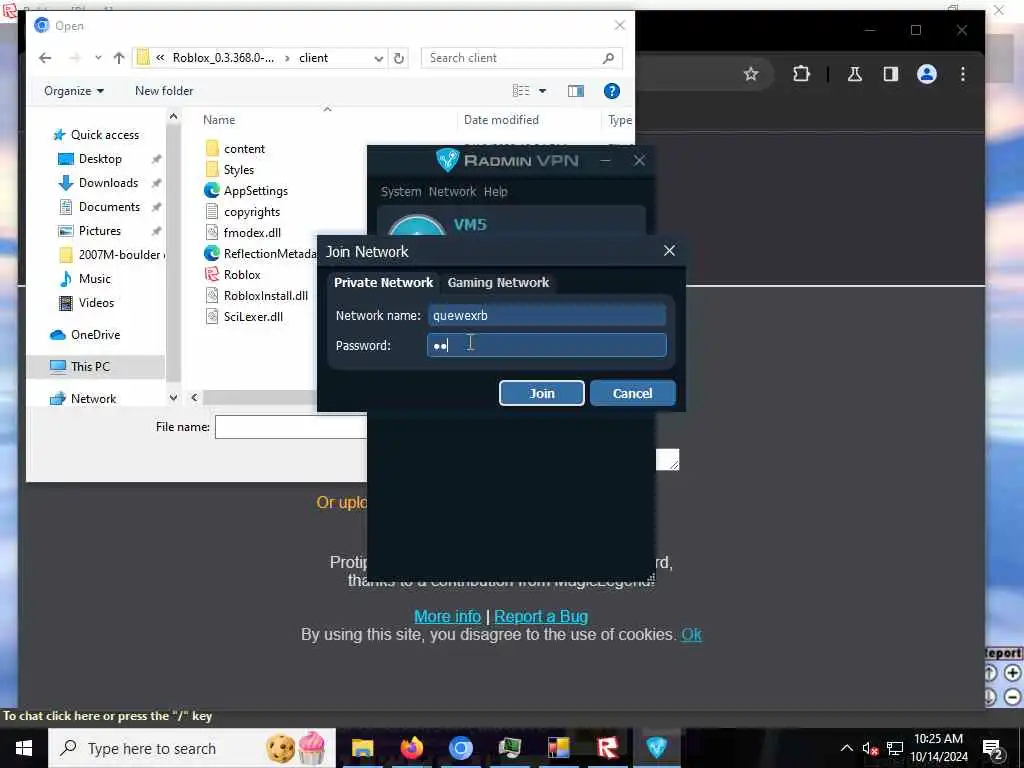This screenshot has width=1024, height=768.
Task: Open the Windows Start menu
Action: point(24,748)
